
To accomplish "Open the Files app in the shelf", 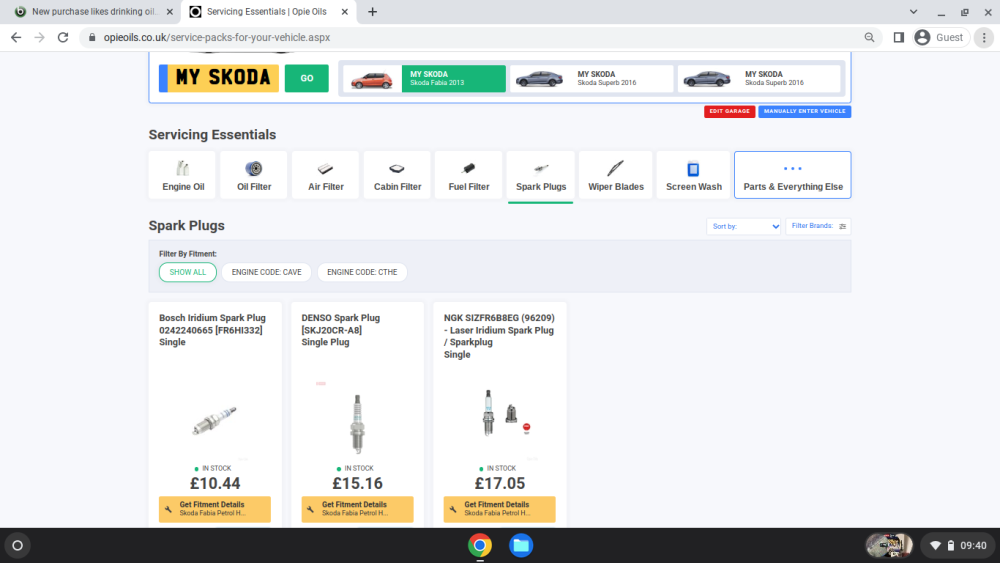I will point(520,545).
